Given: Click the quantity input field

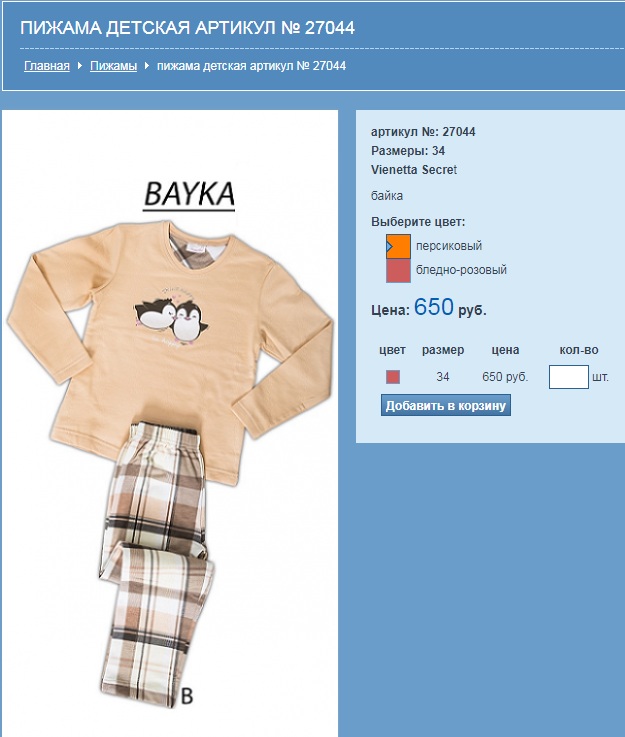Looking at the screenshot, I should tap(569, 377).
